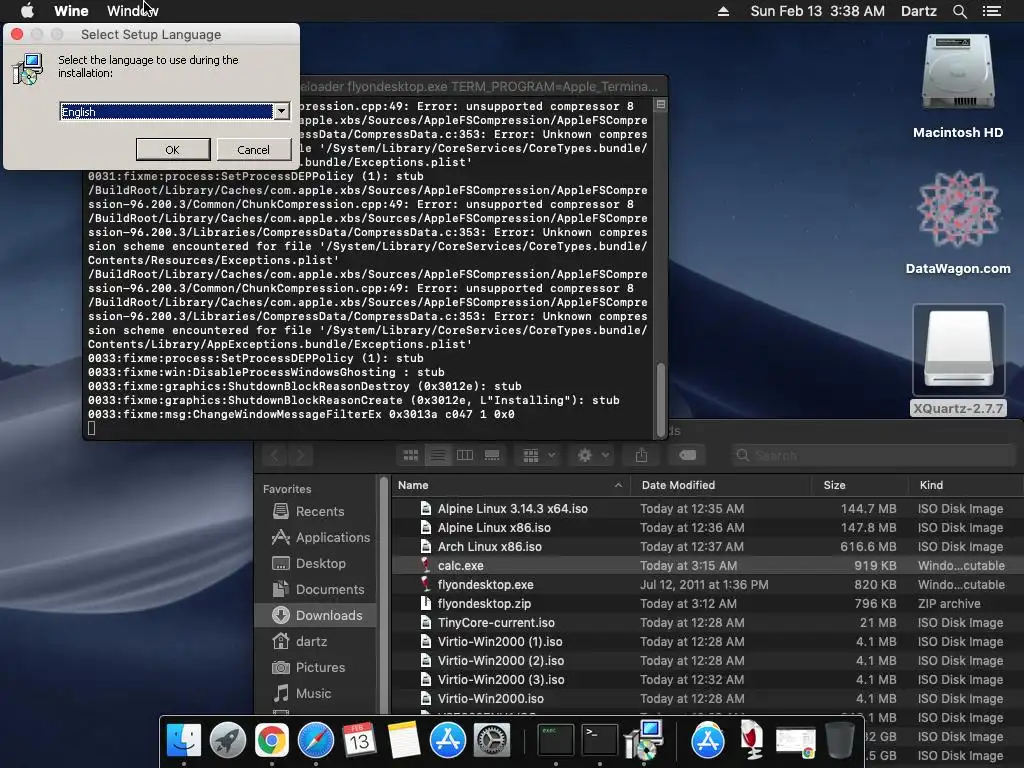The image size is (1024, 768).
Task: Select Virtio-Win2000.iso file row
Action: coord(707,698)
